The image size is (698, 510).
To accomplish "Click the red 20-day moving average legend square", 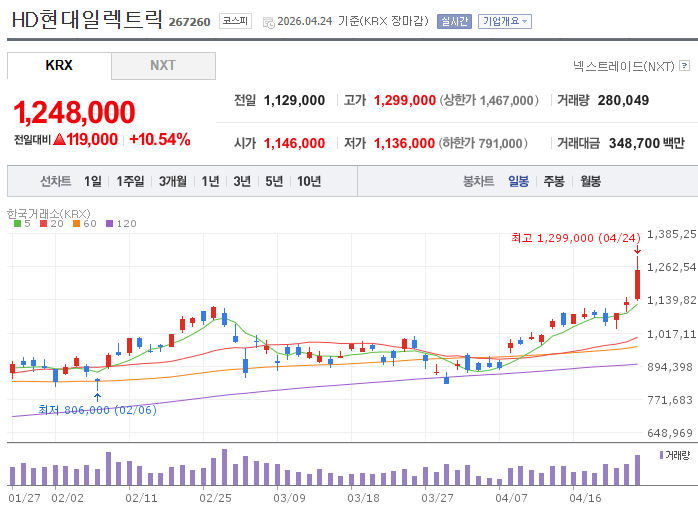I will (43, 223).
